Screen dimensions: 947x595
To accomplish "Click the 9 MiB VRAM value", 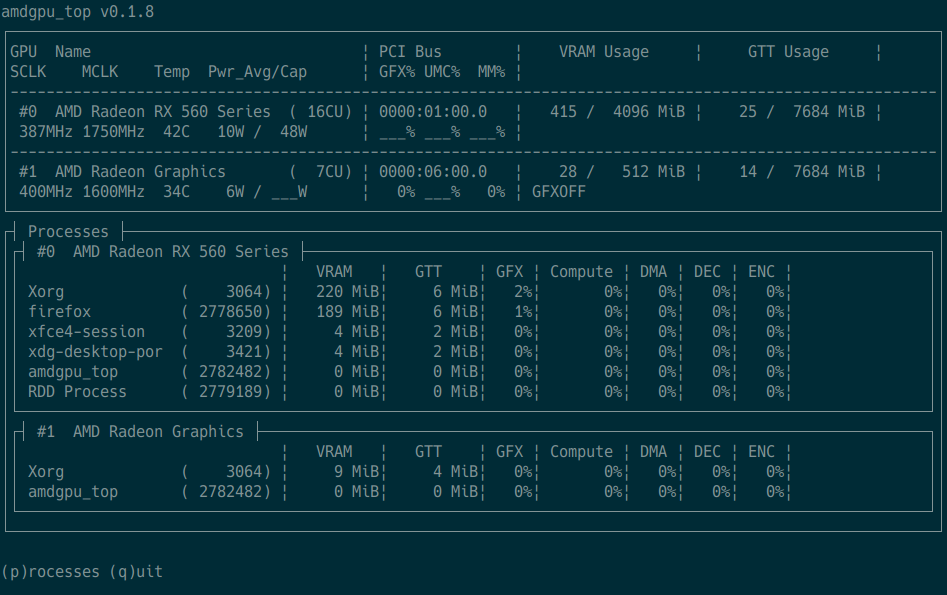I will tap(356, 472).
